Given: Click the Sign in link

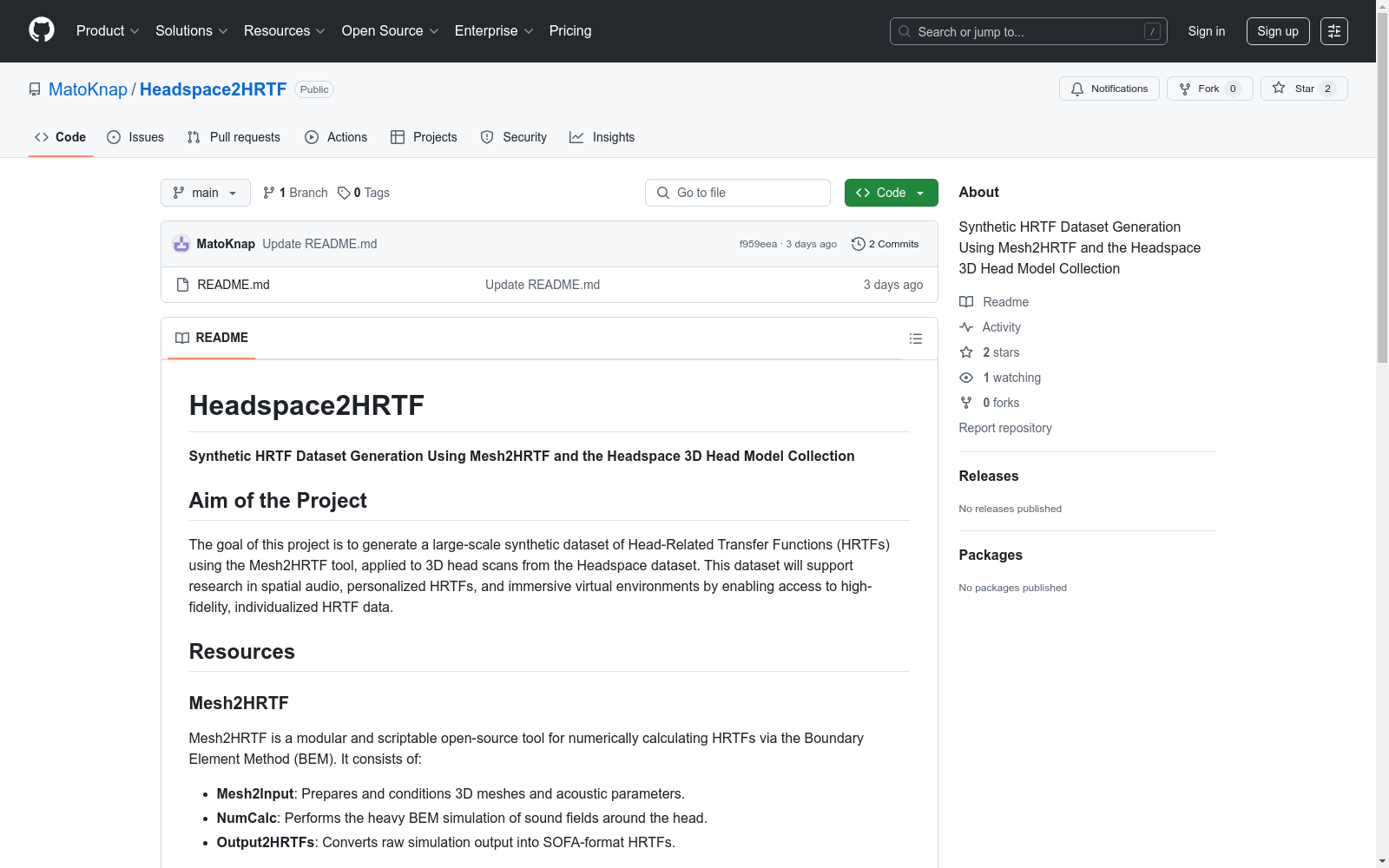Looking at the screenshot, I should (x=1207, y=31).
